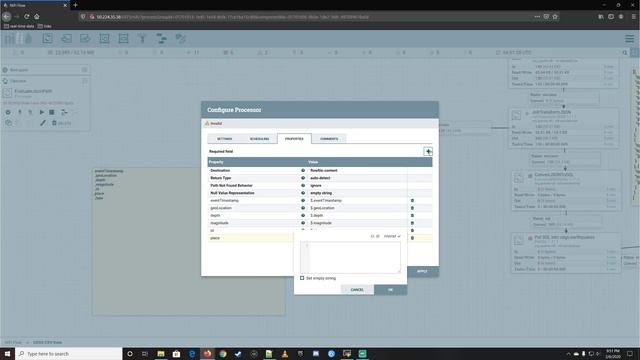This screenshot has width=640, height=360.
Task: Open the NiFi global hamburger menu
Action: 630,39
